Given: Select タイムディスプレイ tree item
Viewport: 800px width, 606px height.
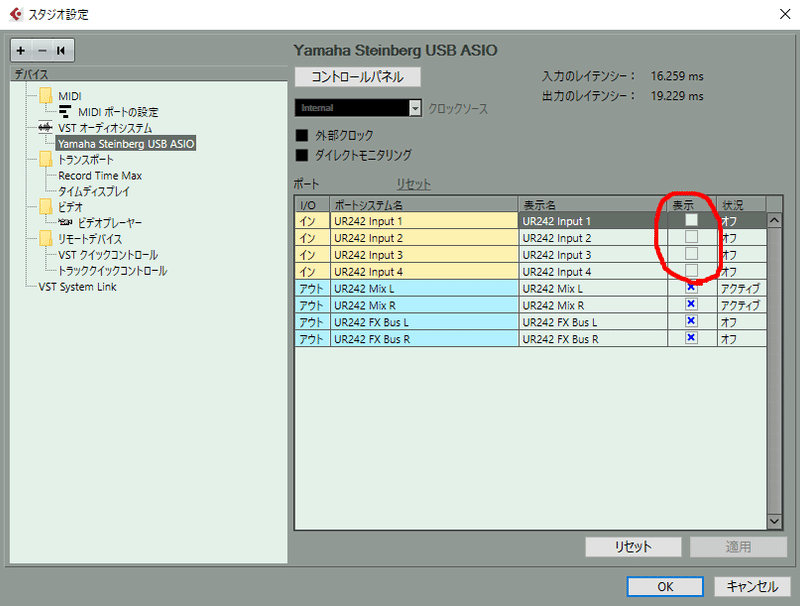Looking at the screenshot, I should click(x=94, y=191).
